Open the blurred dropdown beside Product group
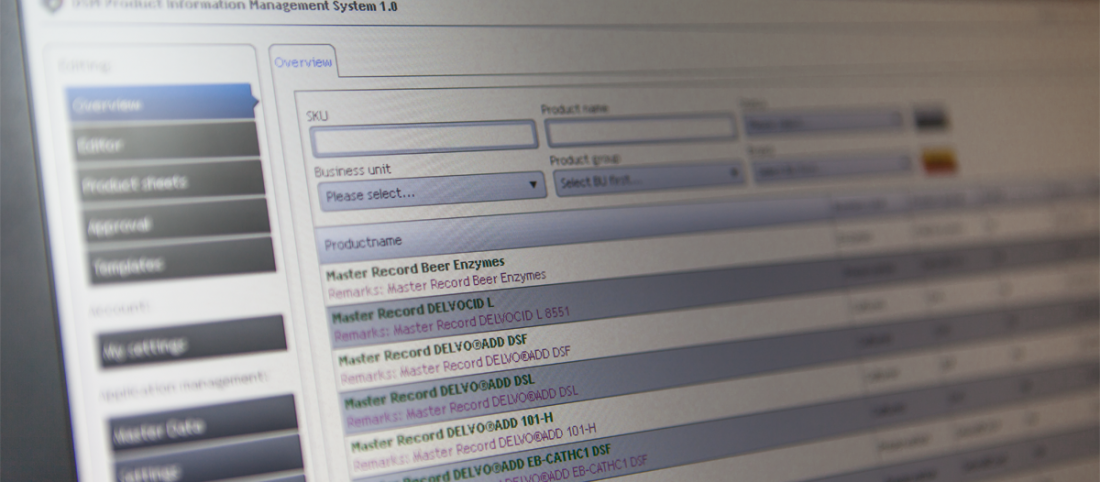Image resolution: width=1100 pixels, height=482 pixels. click(x=832, y=168)
